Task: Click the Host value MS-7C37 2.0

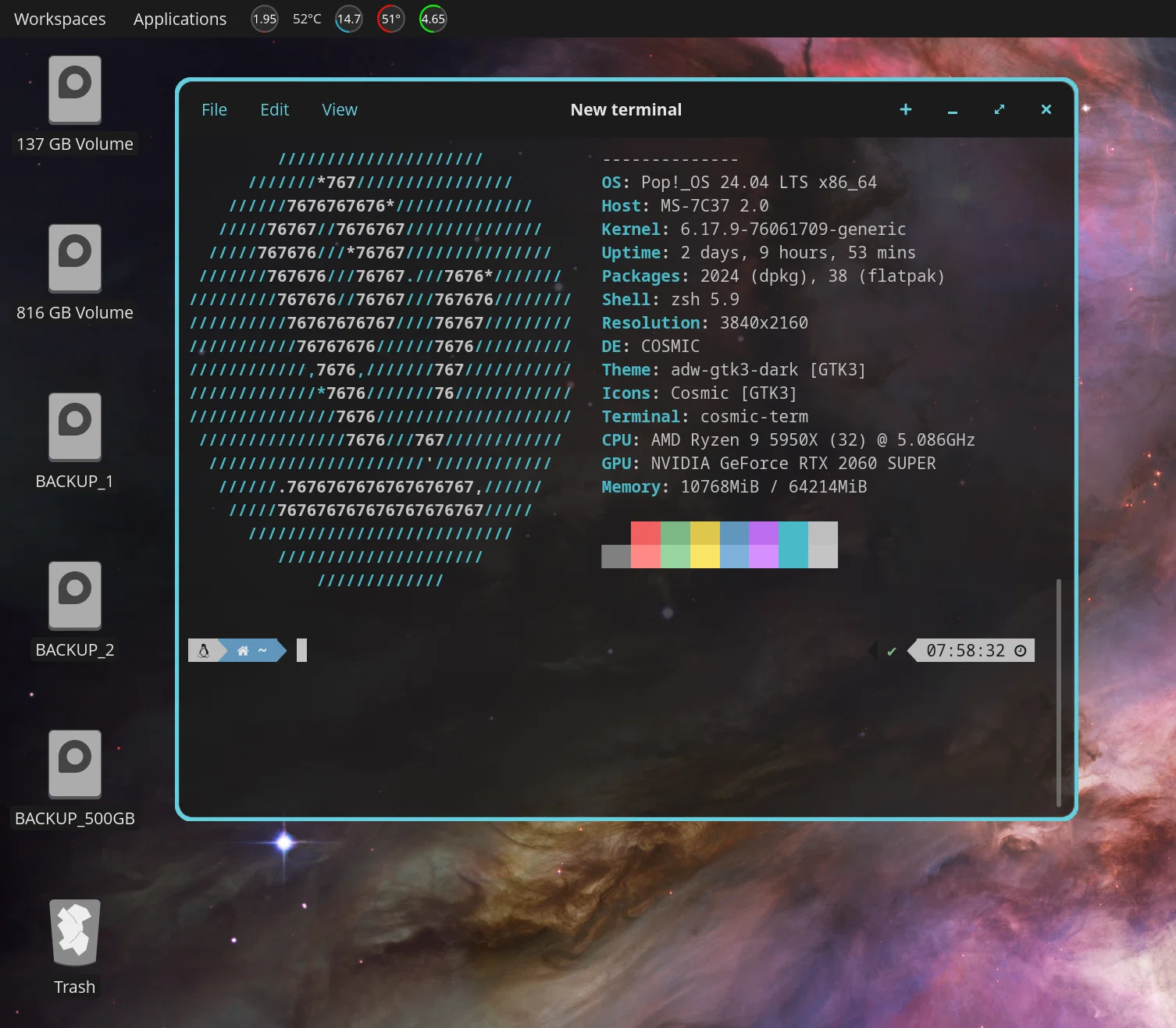Action: click(x=715, y=206)
